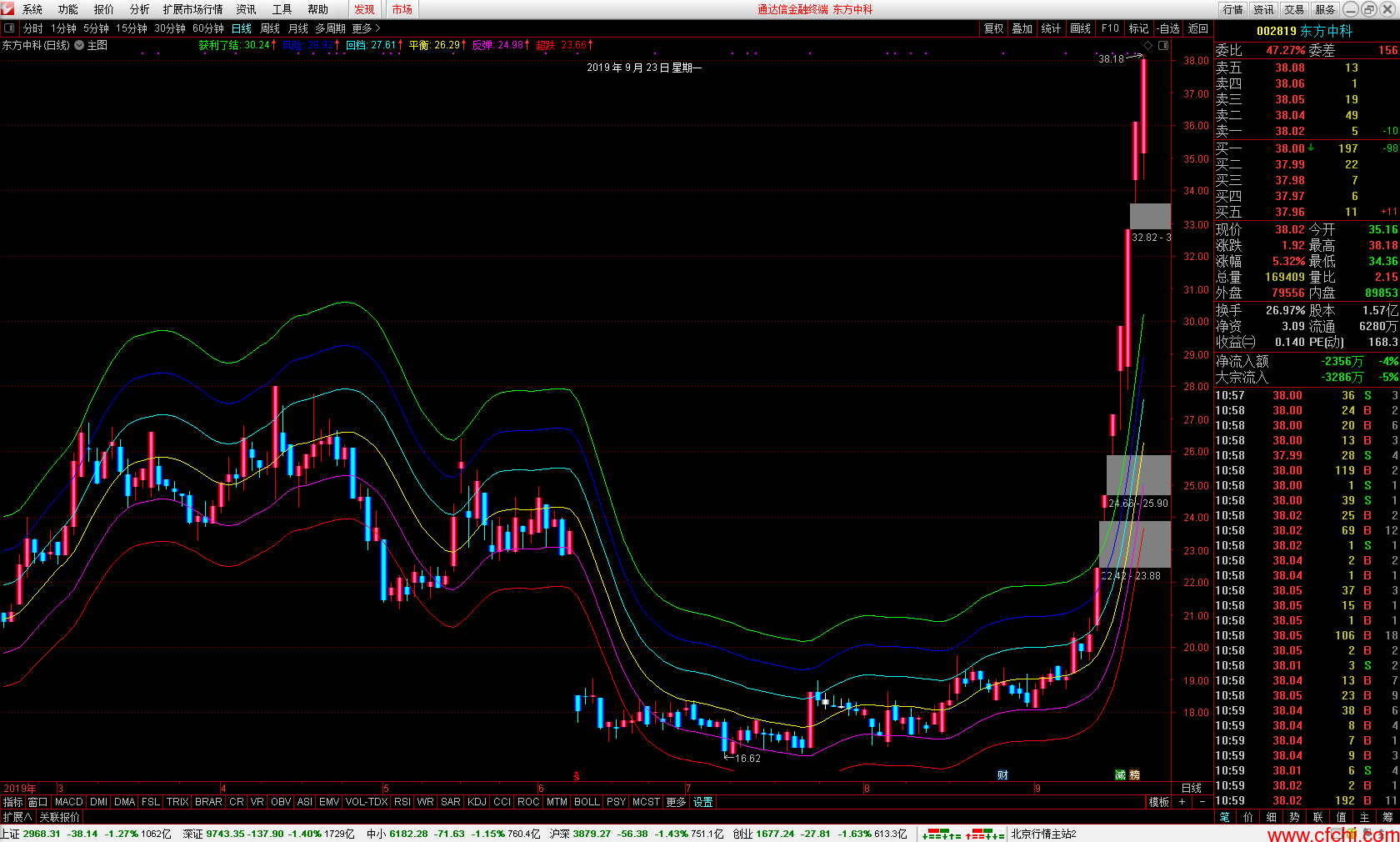
Task: Toggle the side panel icon beside 分时
Action: (x=9, y=28)
